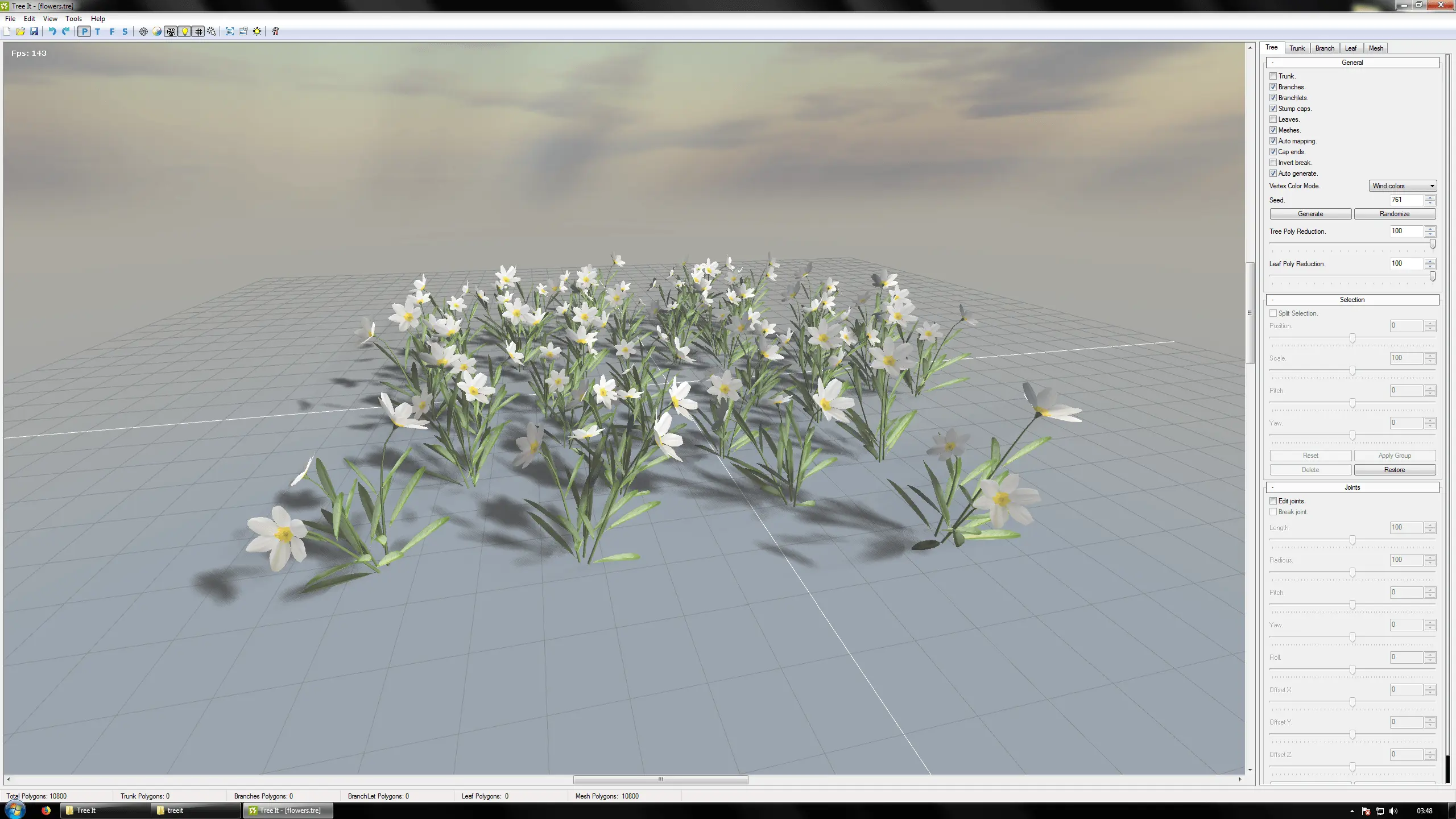1456x819 pixels.
Task: Click the sun light settings icon
Action: point(257,31)
